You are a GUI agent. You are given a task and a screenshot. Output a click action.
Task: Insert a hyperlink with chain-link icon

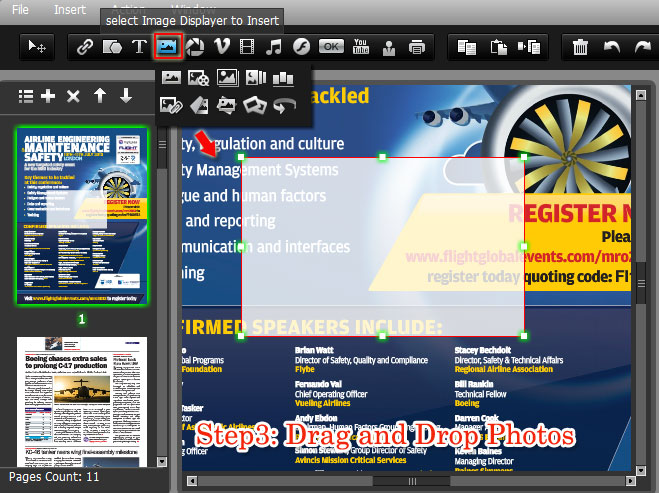[85, 47]
